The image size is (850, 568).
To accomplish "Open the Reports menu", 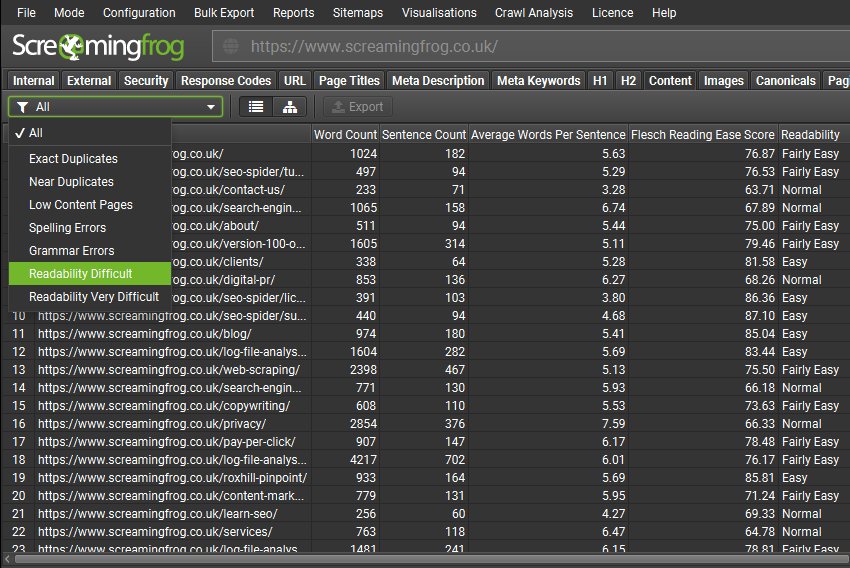I will (293, 12).
